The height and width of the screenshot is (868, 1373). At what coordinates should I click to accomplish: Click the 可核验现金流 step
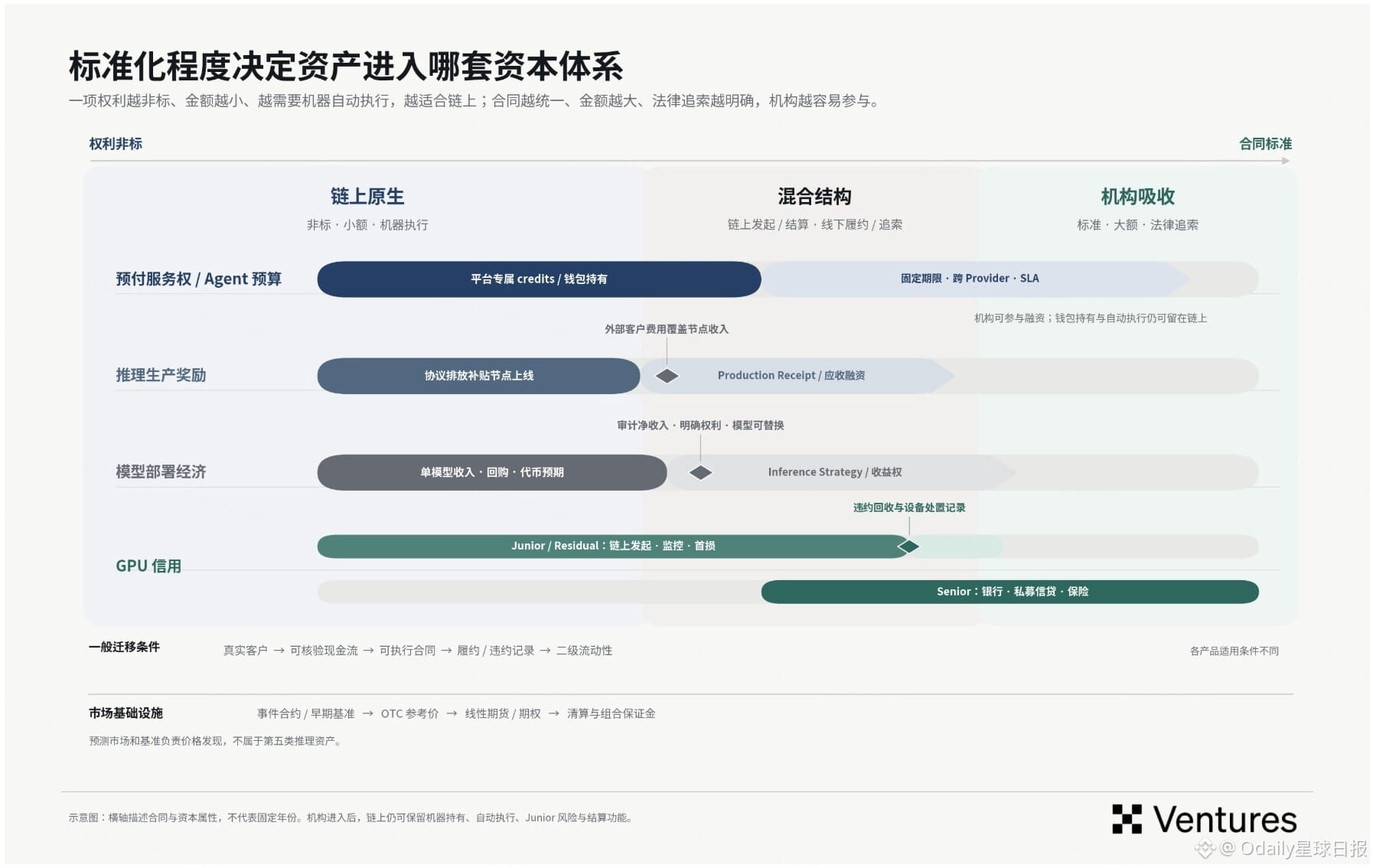coord(324,651)
